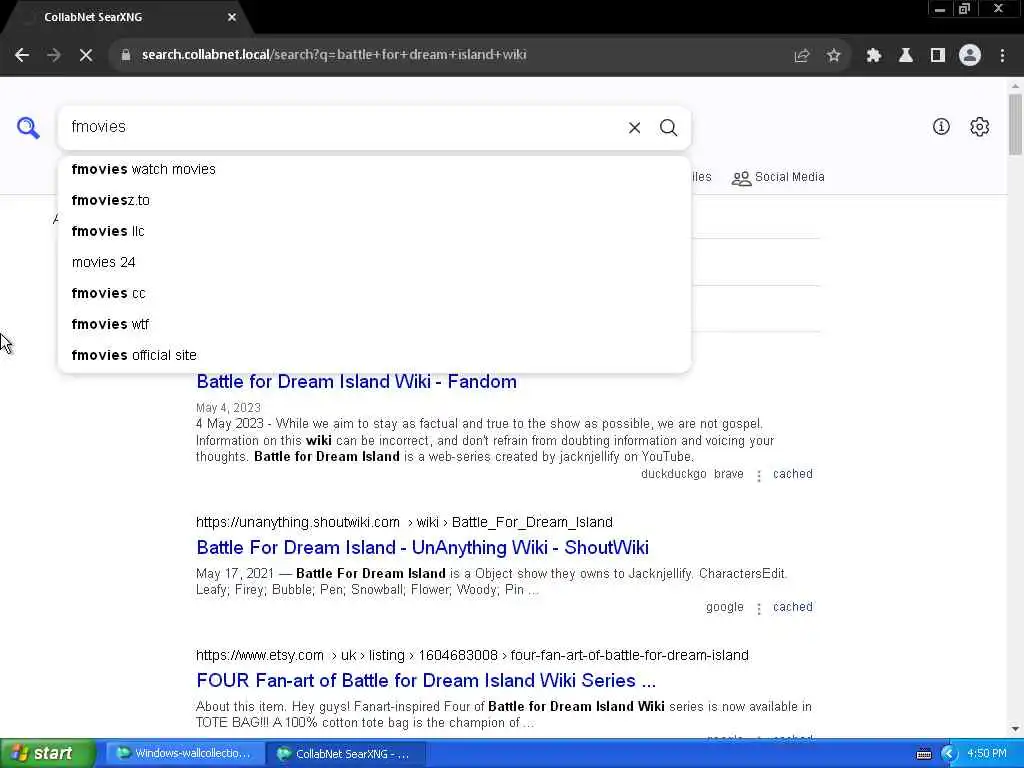Click the 'brave' engine label
The width and height of the screenshot is (1024, 768).
729,474
